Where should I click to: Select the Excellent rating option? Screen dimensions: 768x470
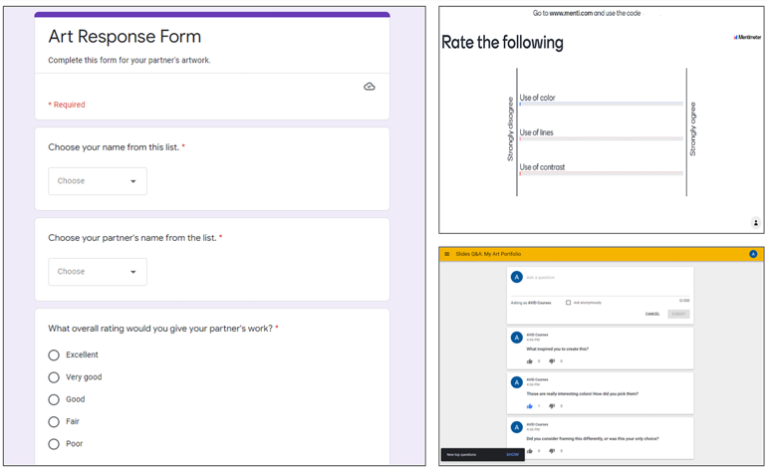(x=54, y=355)
